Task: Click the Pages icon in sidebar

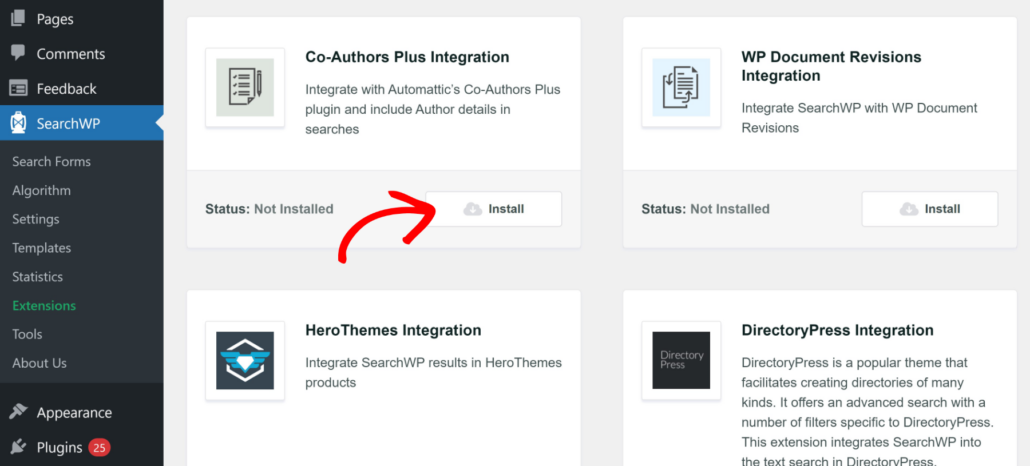Action: 18,18
